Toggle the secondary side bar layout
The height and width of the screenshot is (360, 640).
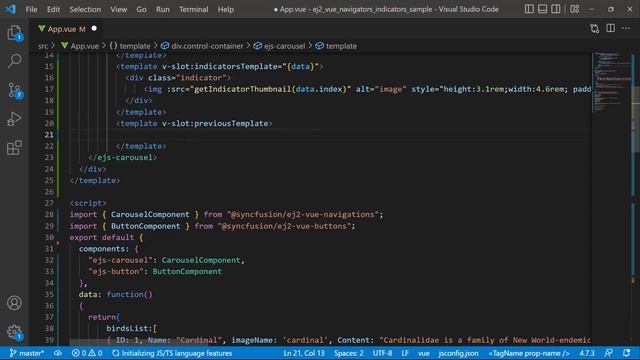click(556, 9)
